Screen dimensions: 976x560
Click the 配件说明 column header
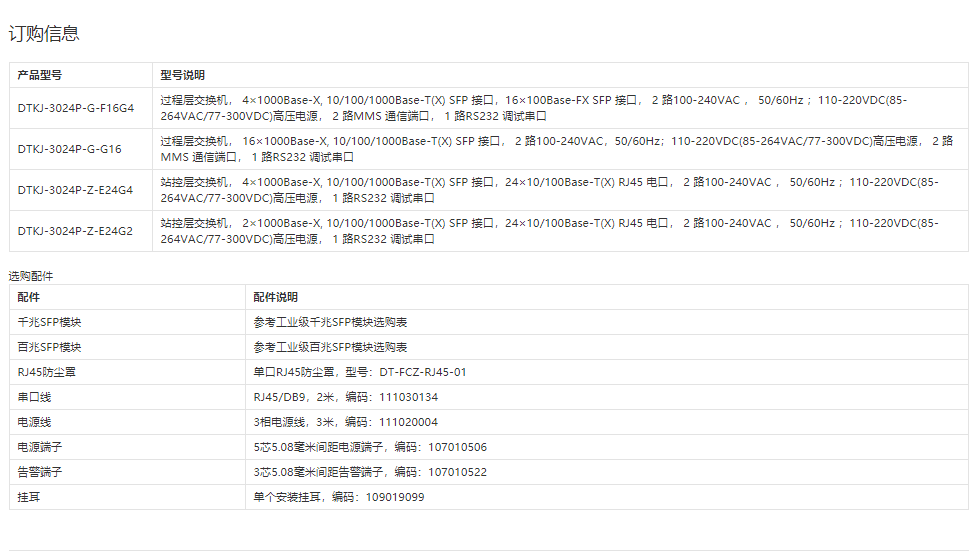pos(275,297)
